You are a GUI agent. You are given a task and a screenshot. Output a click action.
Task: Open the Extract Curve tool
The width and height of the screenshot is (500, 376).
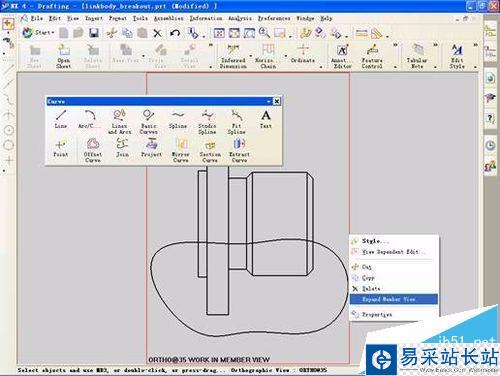239,151
